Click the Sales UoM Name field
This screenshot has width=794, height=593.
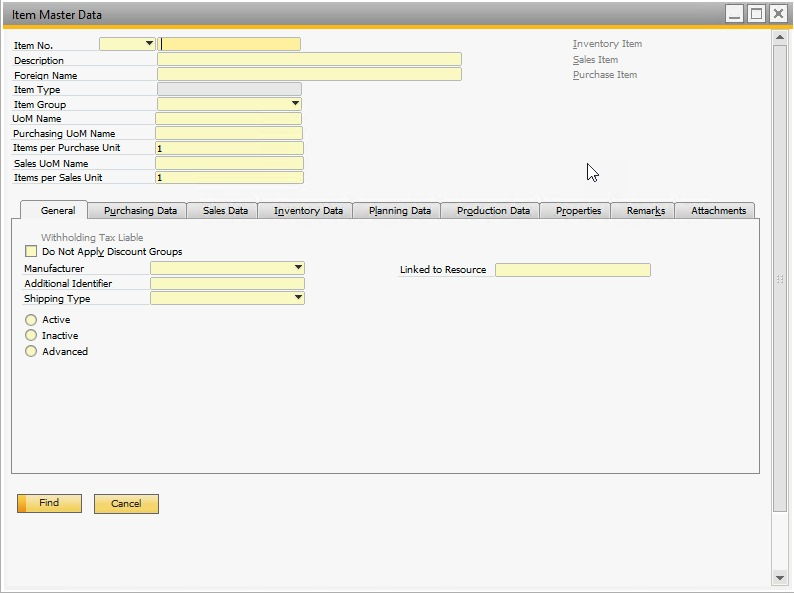point(229,163)
